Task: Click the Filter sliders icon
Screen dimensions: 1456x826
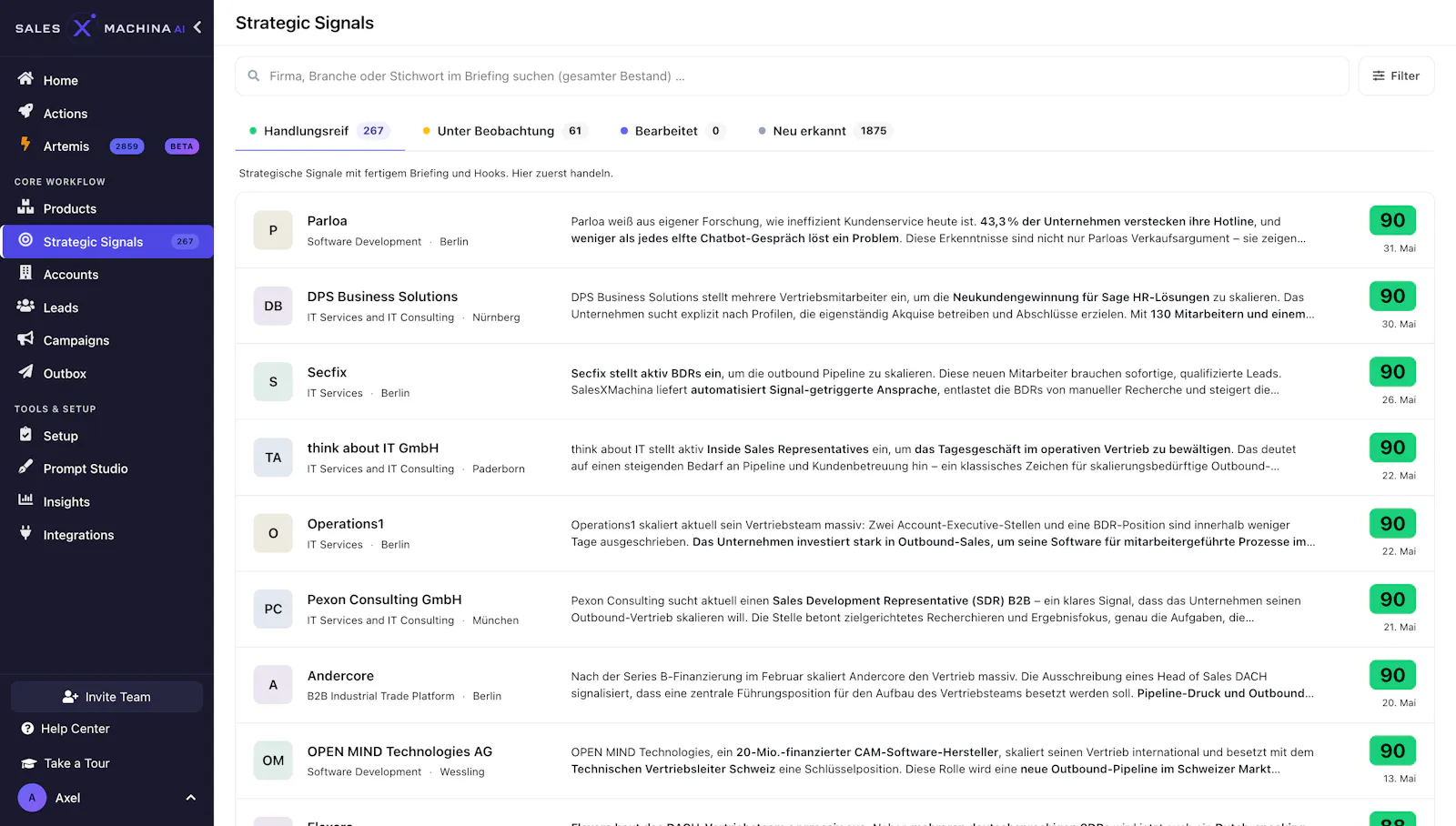Action: point(1379,76)
